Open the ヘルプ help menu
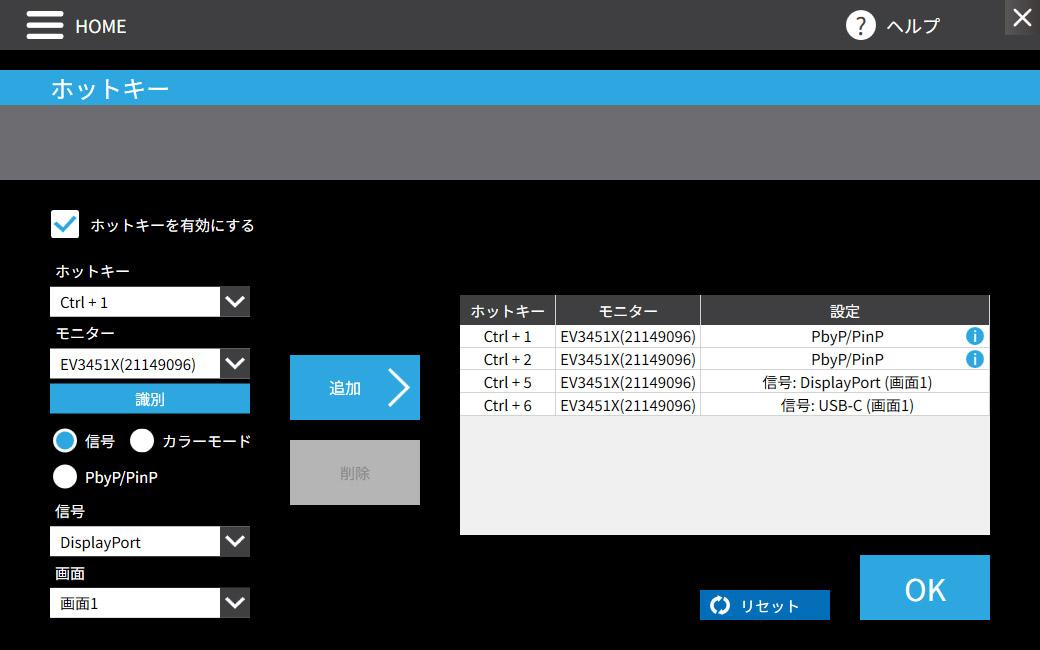1040x650 pixels. tap(913, 26)
